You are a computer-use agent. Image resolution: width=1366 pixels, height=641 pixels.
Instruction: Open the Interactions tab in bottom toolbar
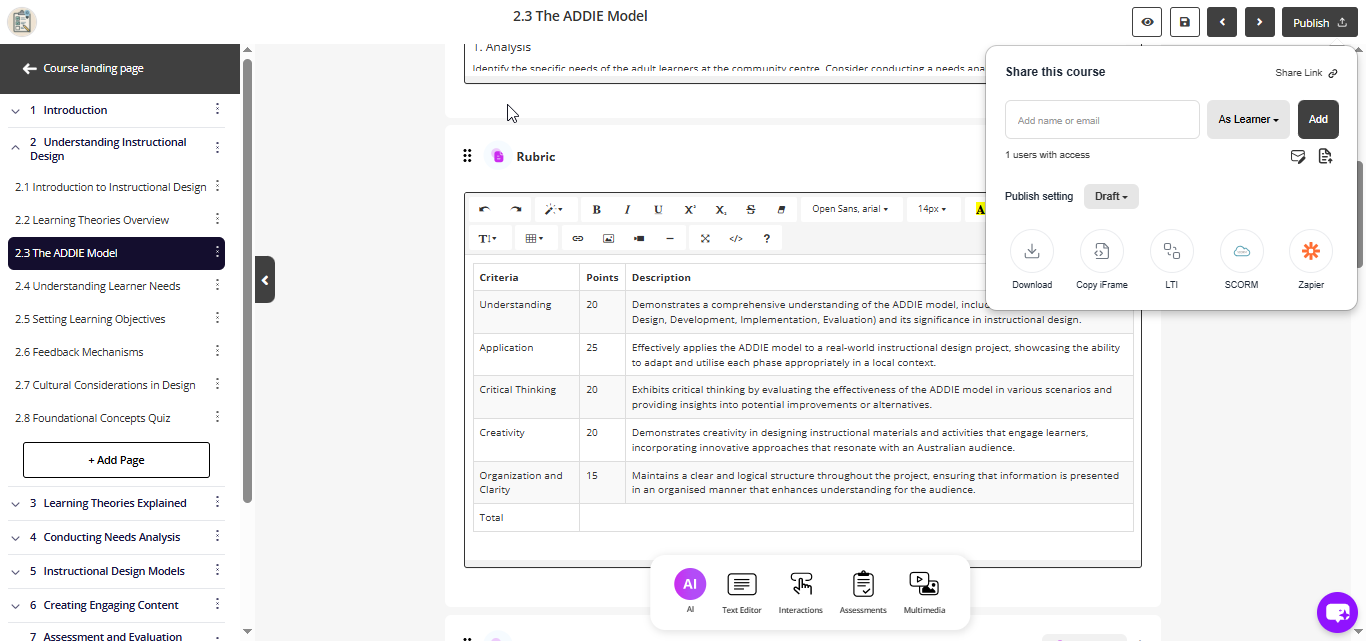[800, 584]
